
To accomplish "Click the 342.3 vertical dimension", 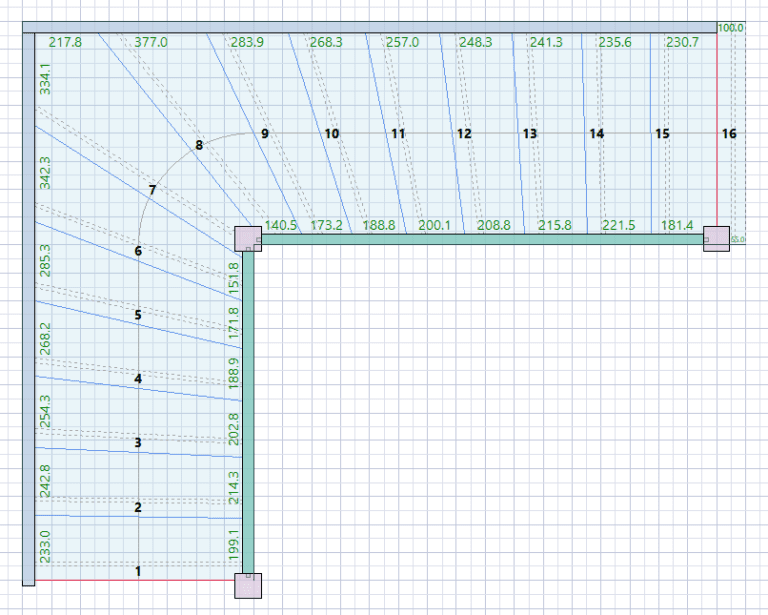I will (45, 173).
